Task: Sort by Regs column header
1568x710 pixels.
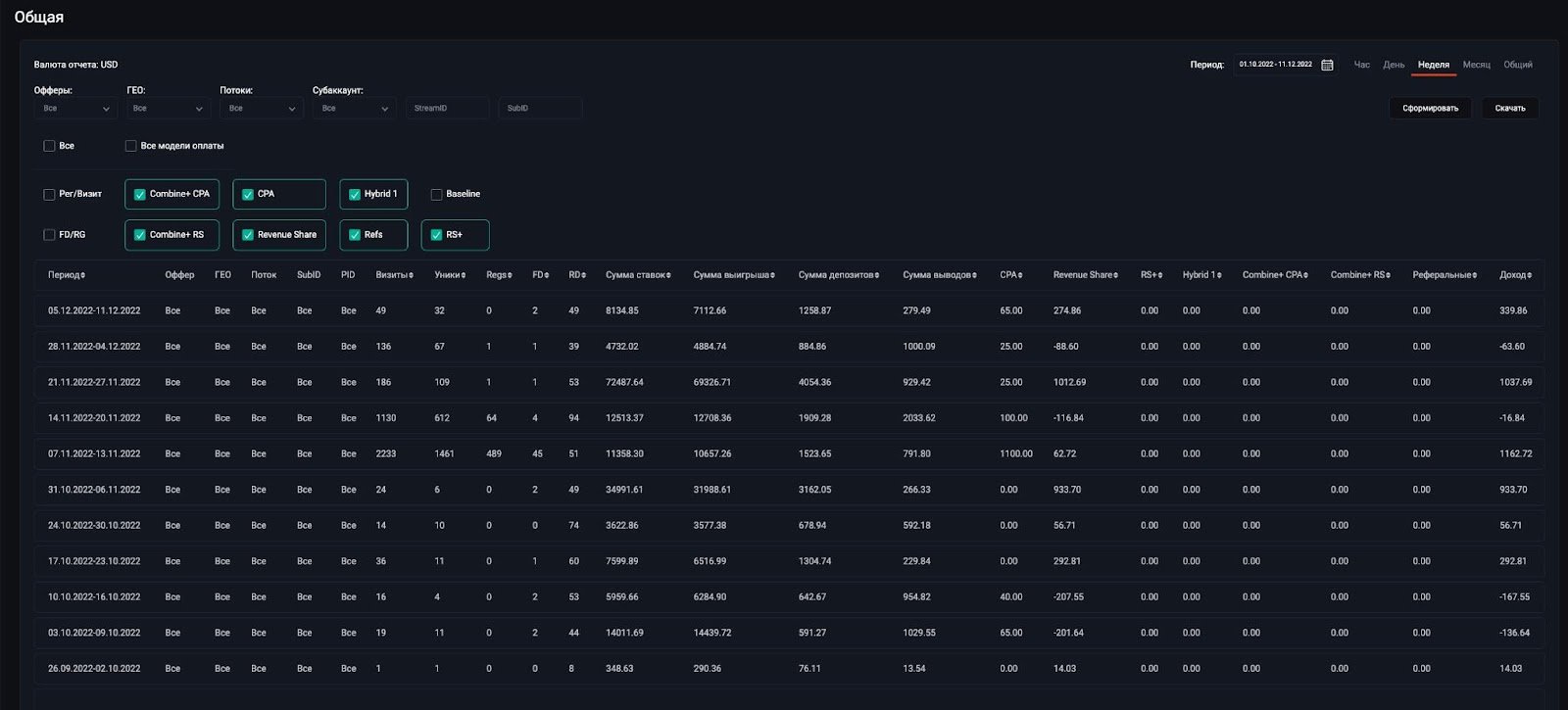Action: point(499,275)
